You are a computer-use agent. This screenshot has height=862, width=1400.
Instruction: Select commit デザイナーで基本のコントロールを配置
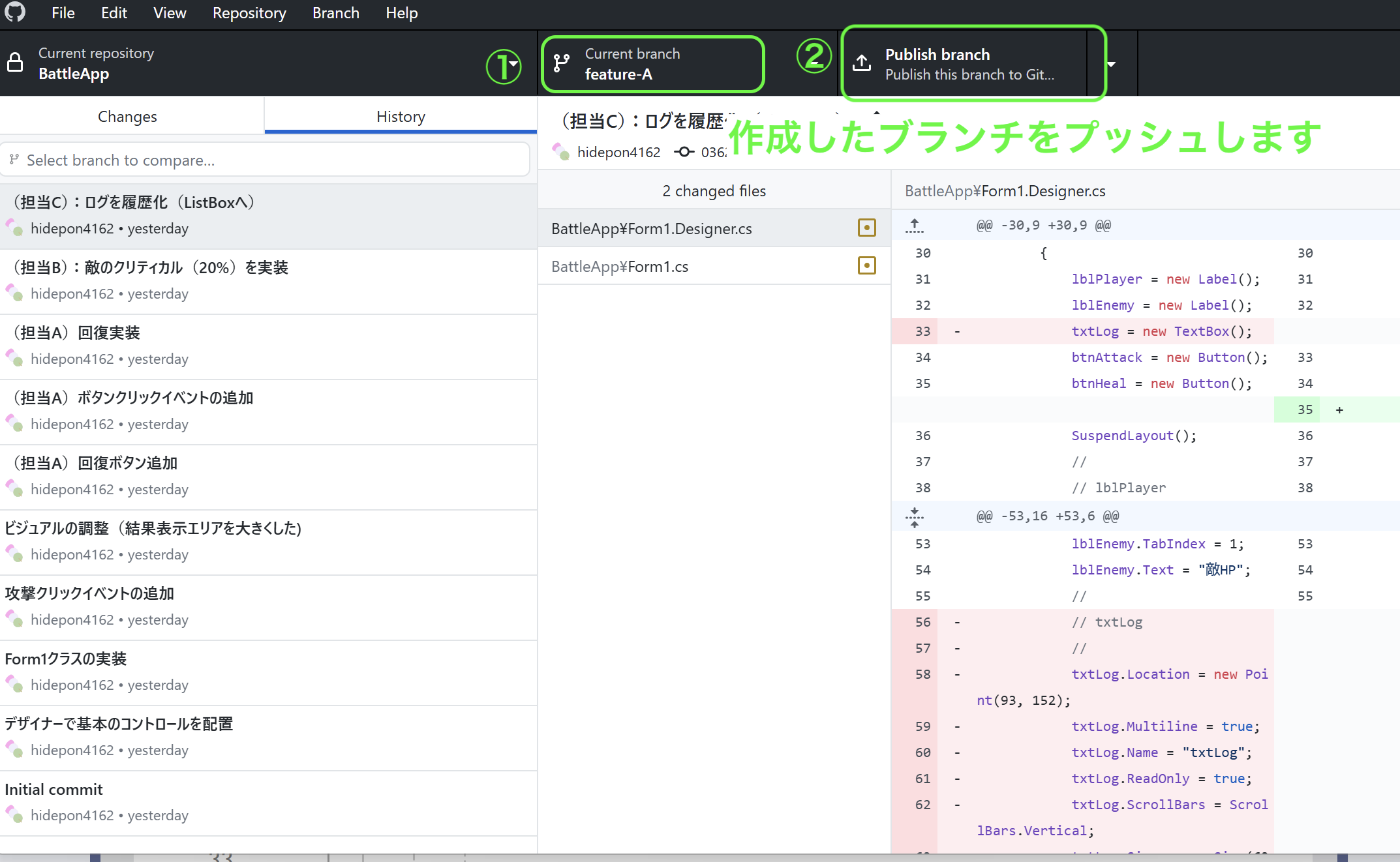coord(268,737)
